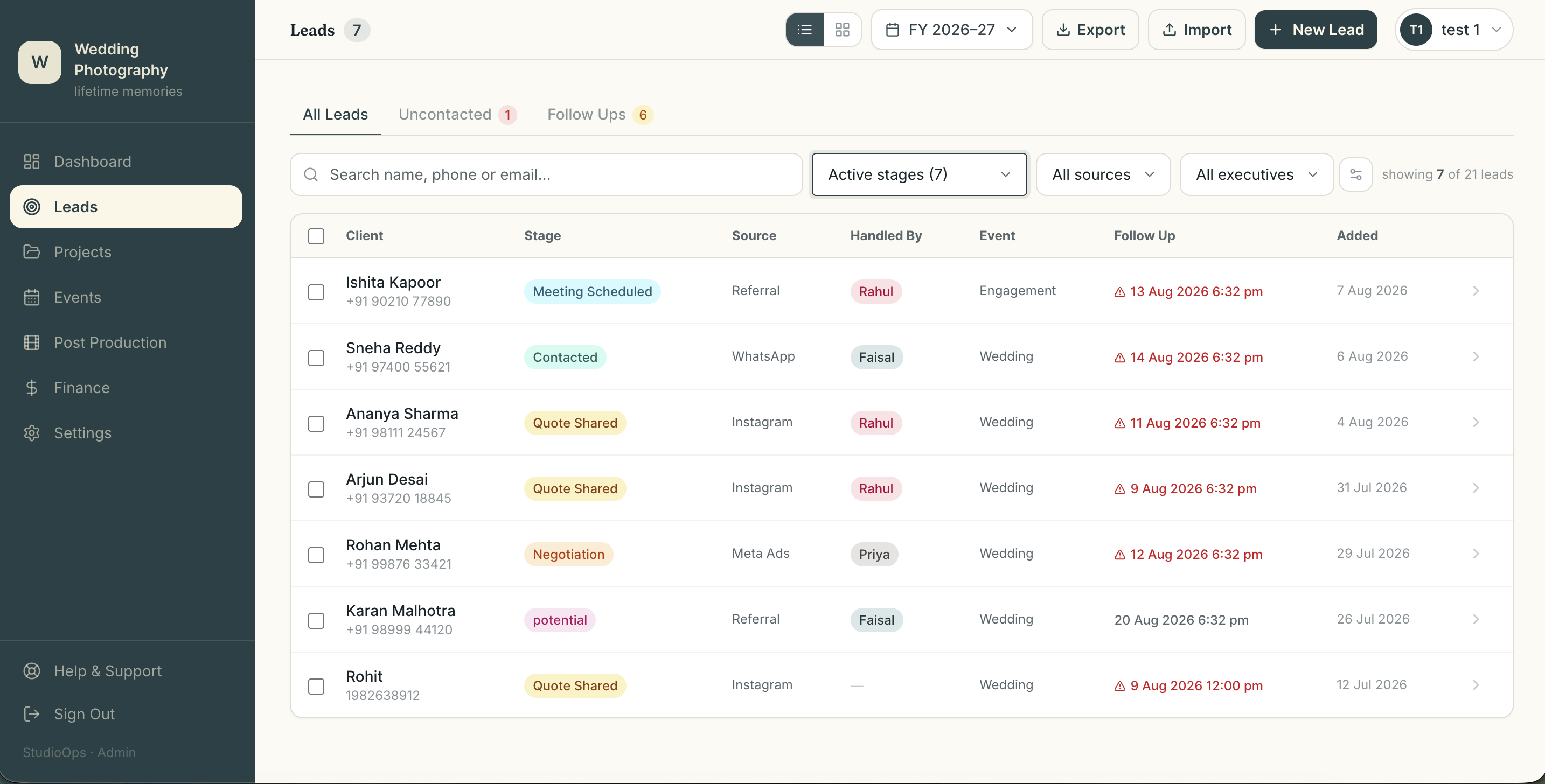Open the Follow Ups tab
This screenshot has height=784, width=1545.
tap(600, 115)
